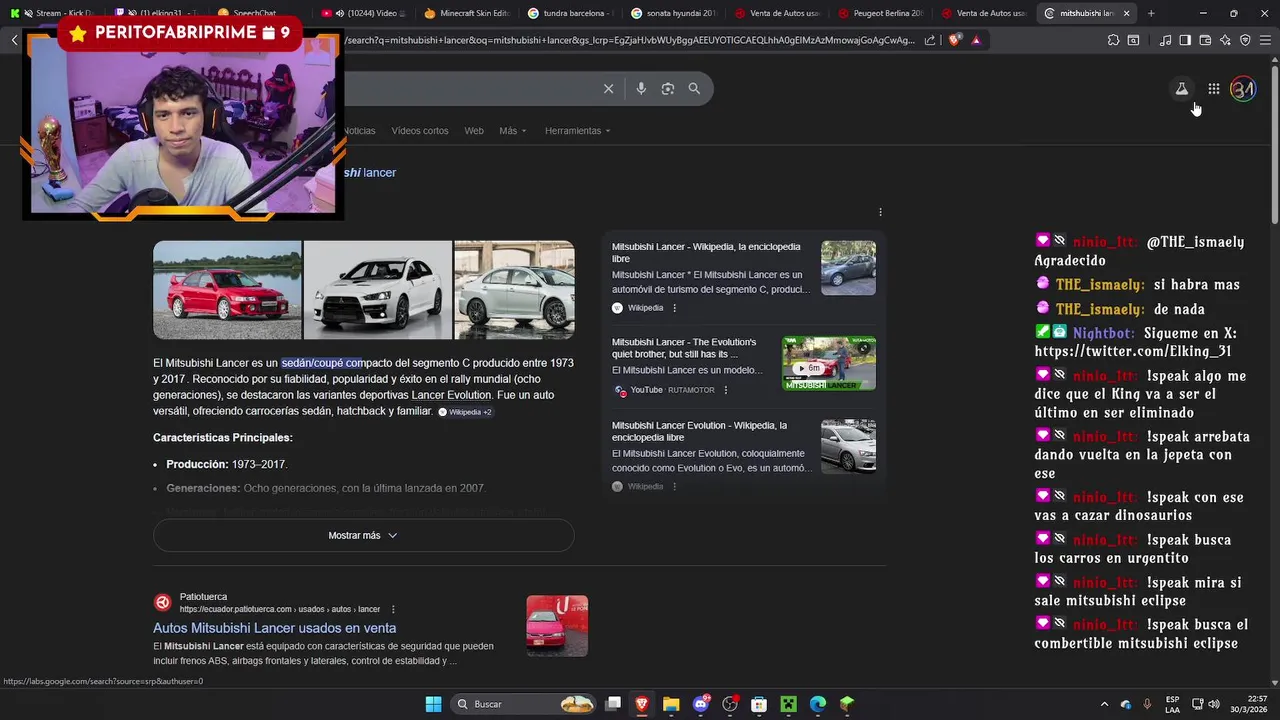The width and height of the screenshot is (1280, 720).
Task: Open volume control in system tray
Action: pos(1214,704)
